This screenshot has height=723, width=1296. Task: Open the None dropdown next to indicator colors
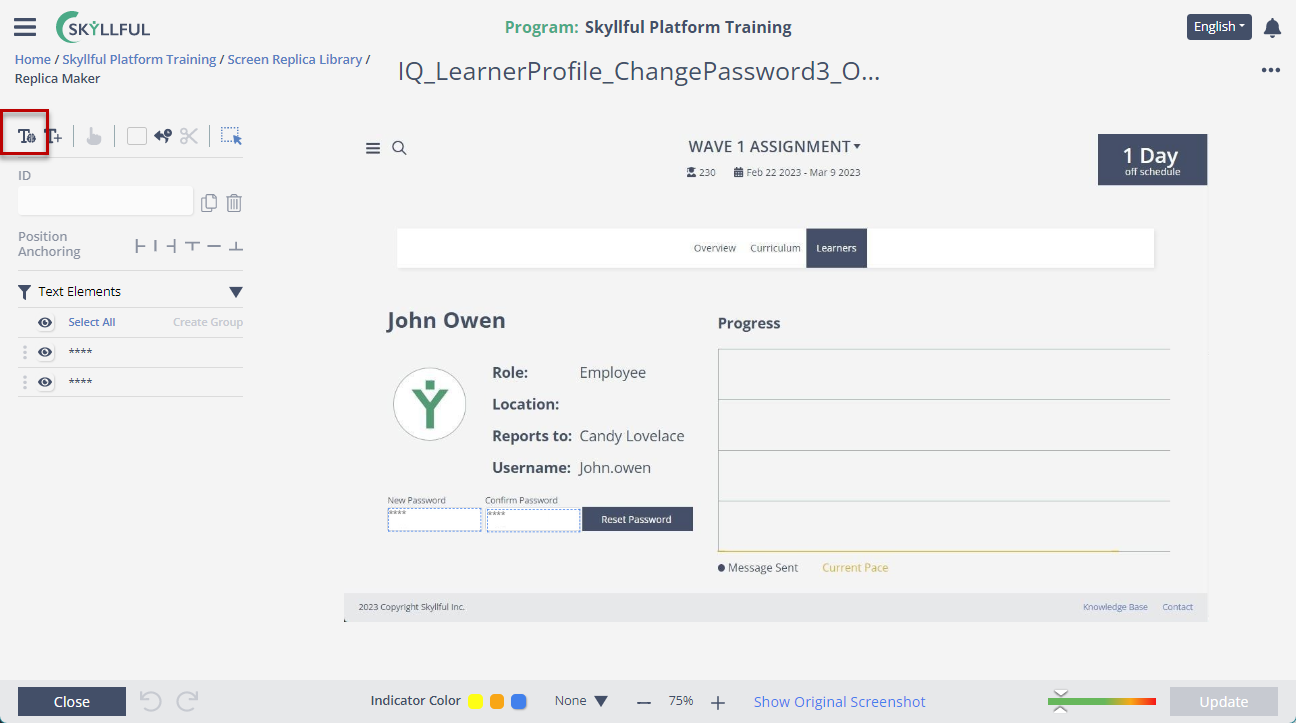(x=581, y=701)
